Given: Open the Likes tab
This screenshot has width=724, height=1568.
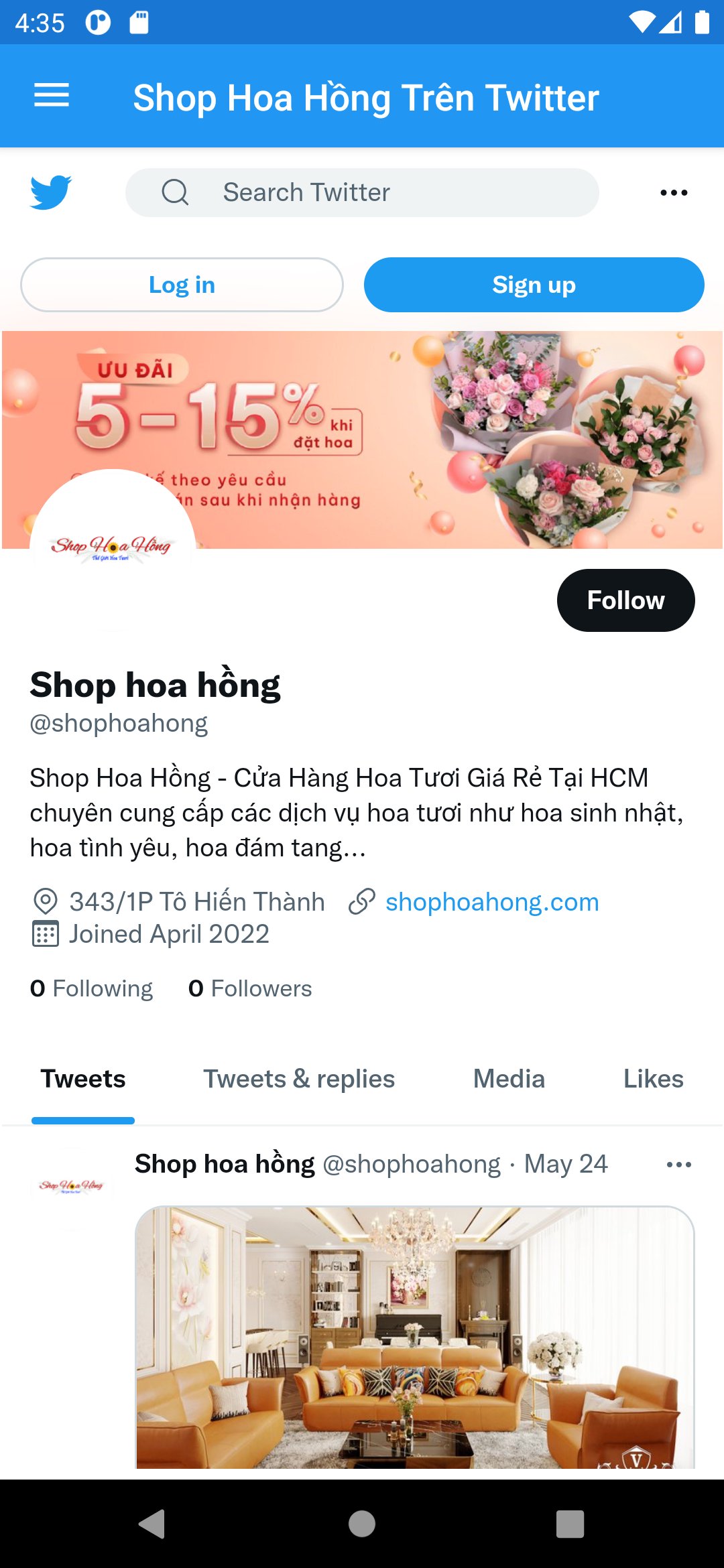Looking at the screenshot, I should (x=654, y=1079).
